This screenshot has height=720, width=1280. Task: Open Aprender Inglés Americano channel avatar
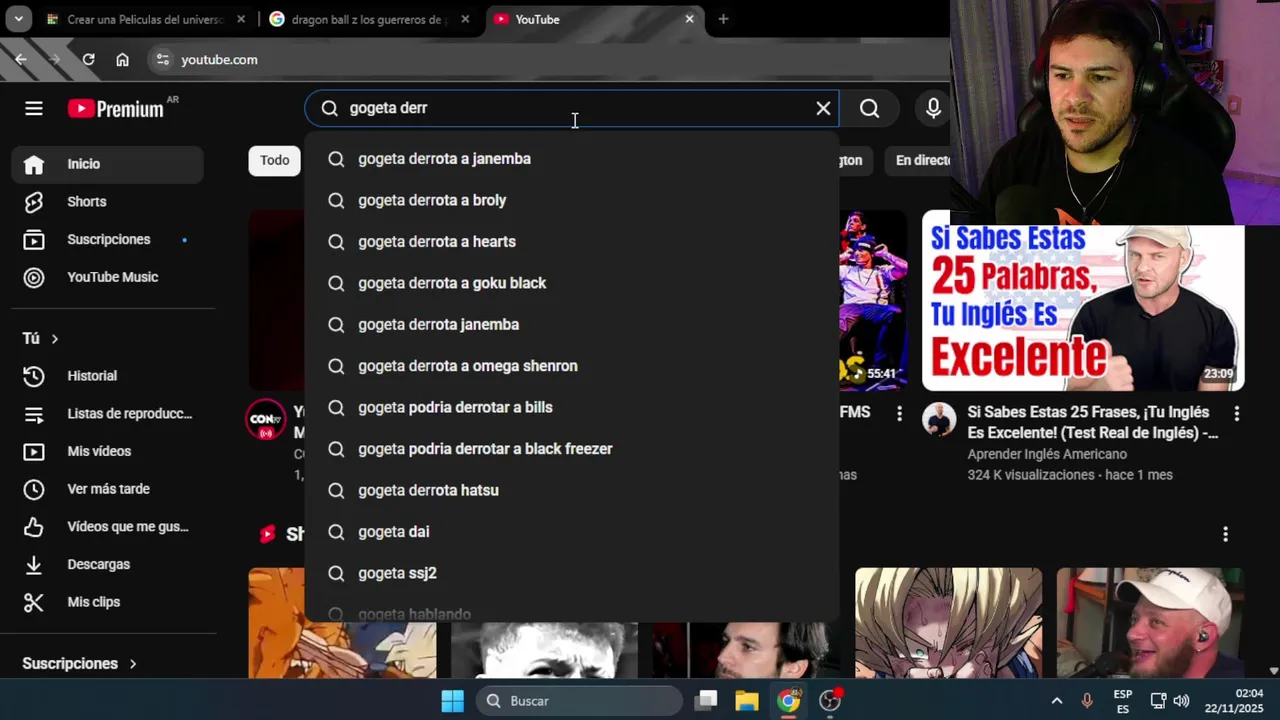939,420
